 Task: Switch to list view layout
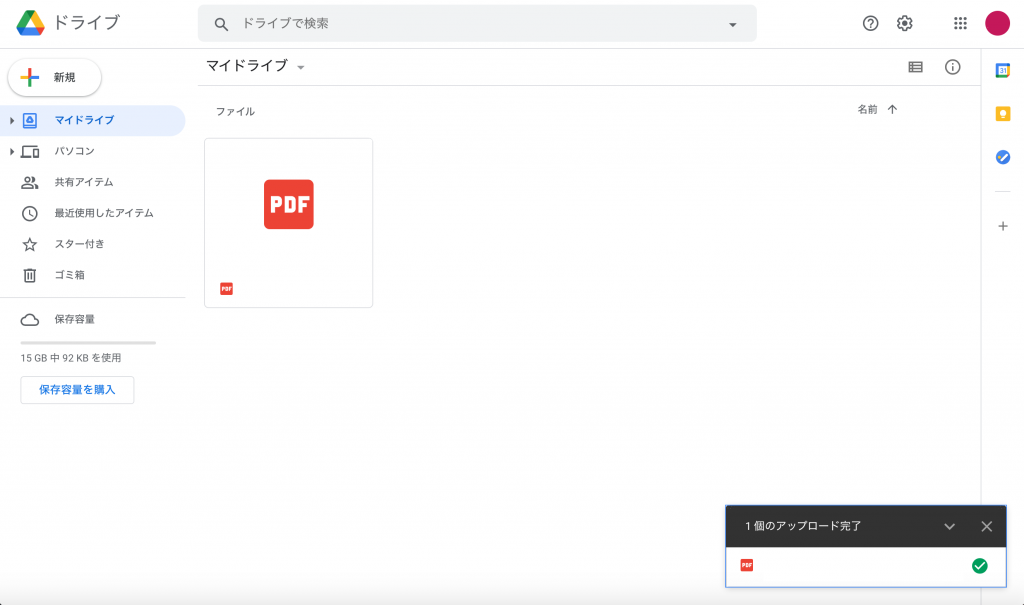tap(915, 67)
